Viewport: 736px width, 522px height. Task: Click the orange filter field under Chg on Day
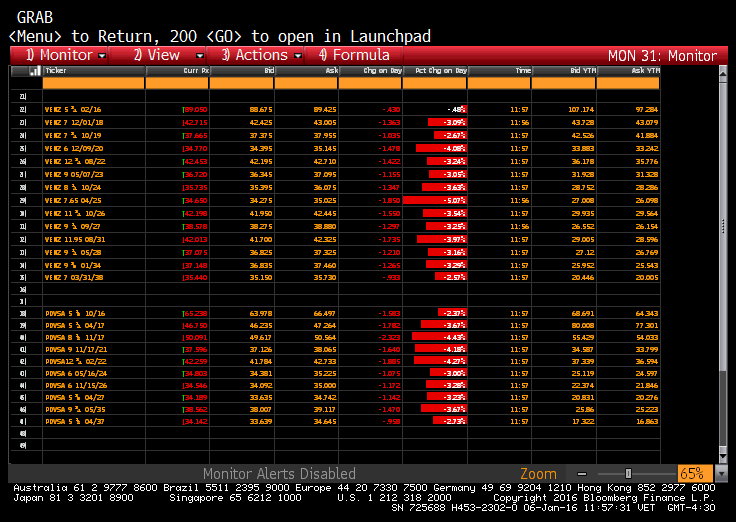pos(370,83)
